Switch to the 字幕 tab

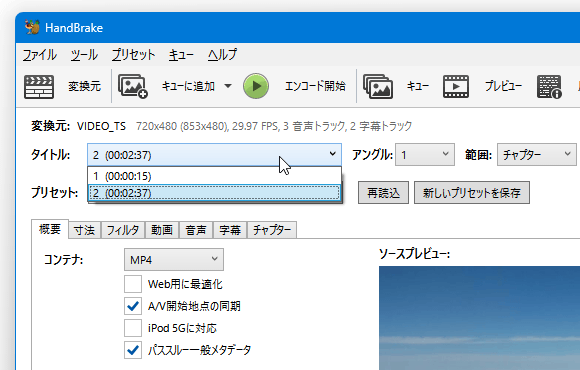(230, 230)
